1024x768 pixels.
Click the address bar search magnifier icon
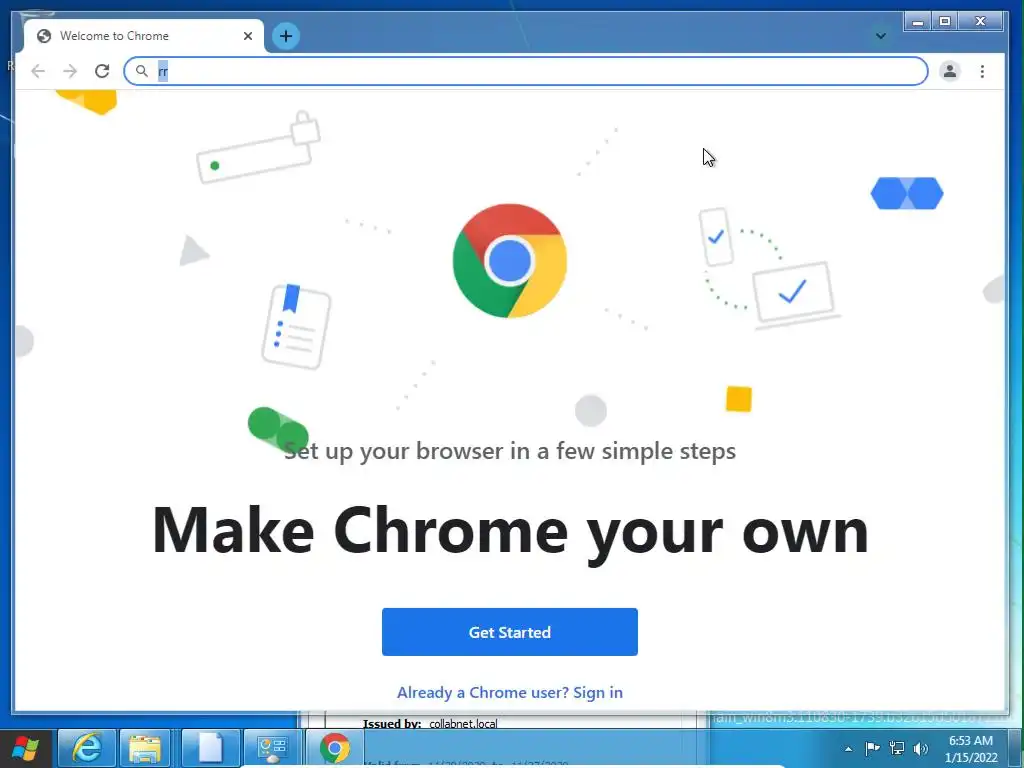pyautogui.click(x=142, y=71)
